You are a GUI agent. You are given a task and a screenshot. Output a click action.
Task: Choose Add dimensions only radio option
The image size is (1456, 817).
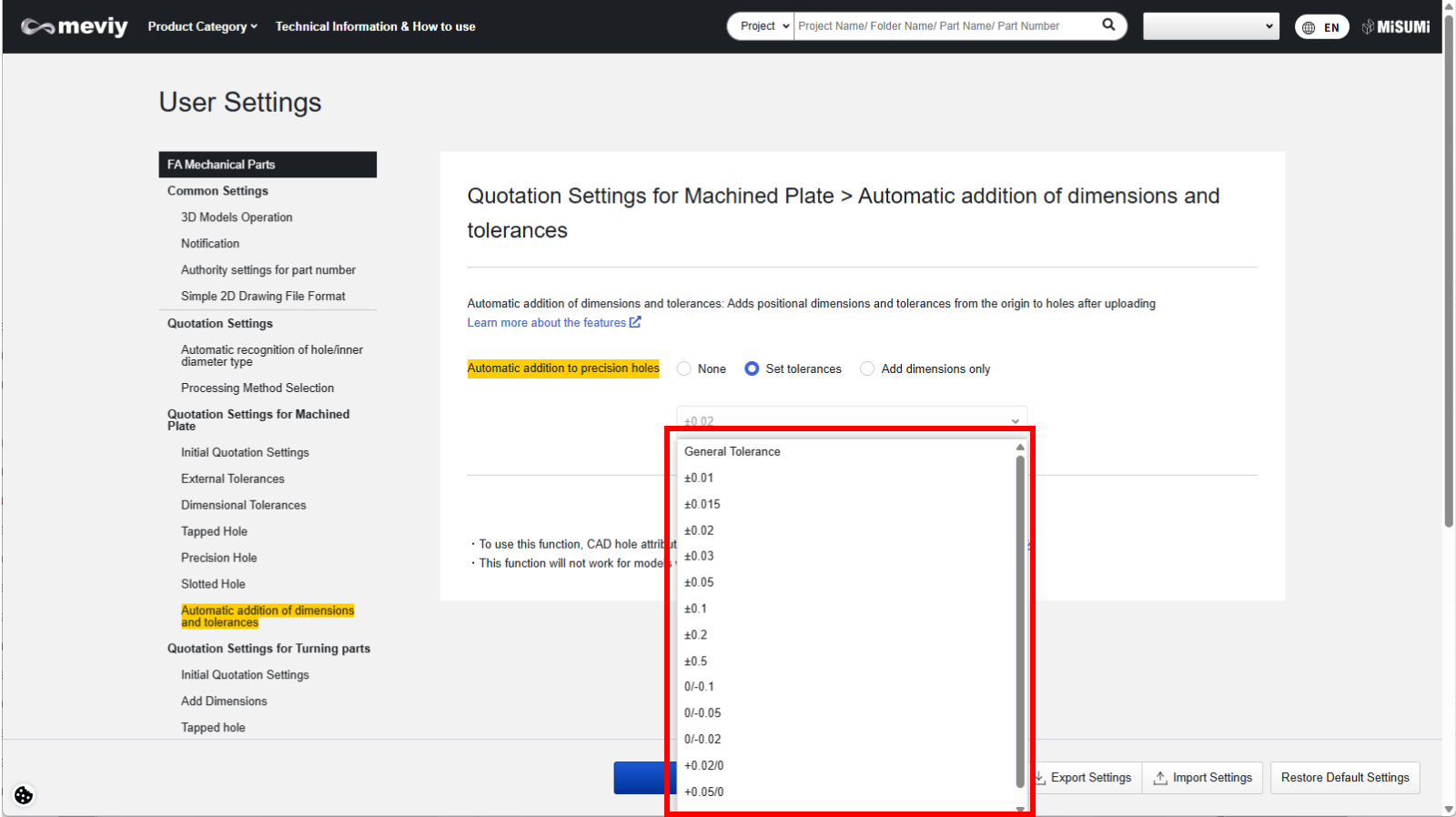coord(867,368)
